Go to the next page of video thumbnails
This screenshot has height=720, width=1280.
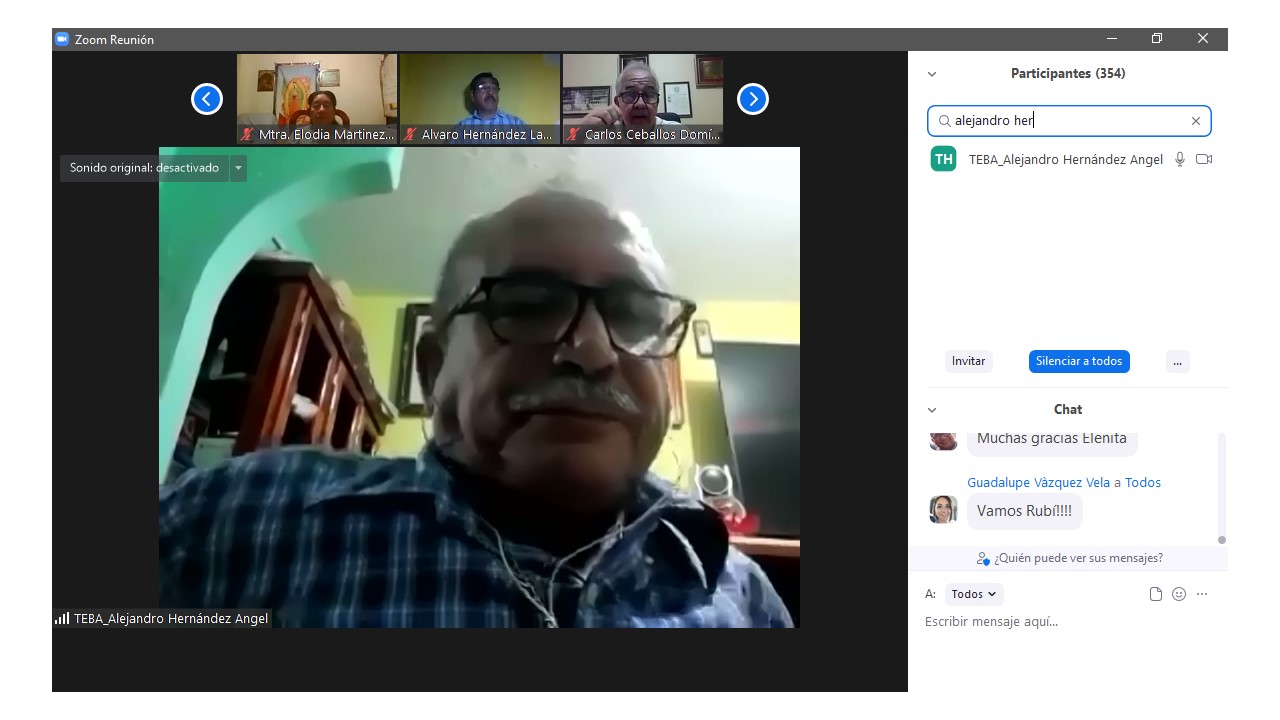(753, 99)
